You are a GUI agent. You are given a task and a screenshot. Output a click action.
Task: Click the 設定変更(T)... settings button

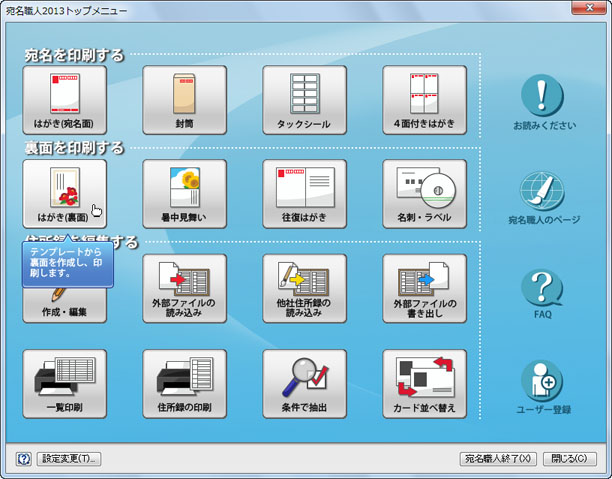pos(70,459)
